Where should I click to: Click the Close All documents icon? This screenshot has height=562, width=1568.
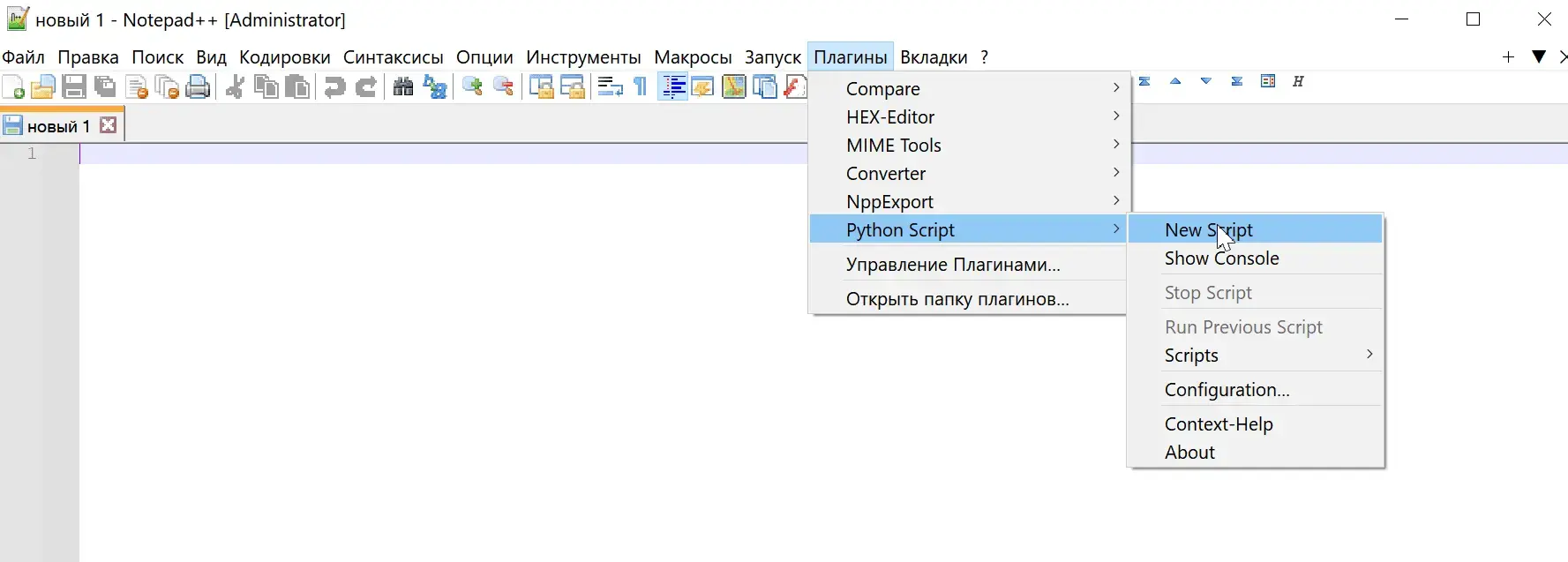point(168,86)
